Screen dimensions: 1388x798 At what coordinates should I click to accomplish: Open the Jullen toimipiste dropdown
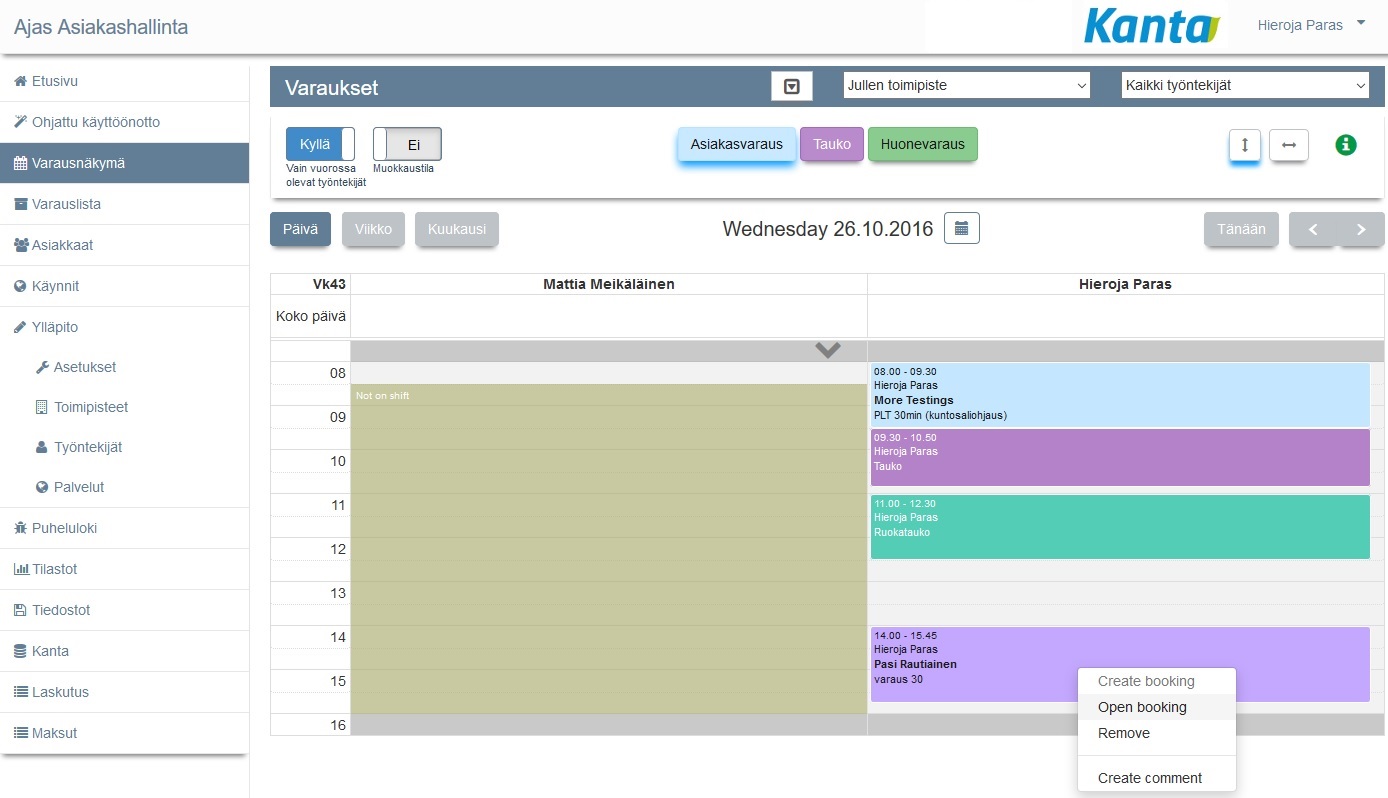tap(966, 86)
